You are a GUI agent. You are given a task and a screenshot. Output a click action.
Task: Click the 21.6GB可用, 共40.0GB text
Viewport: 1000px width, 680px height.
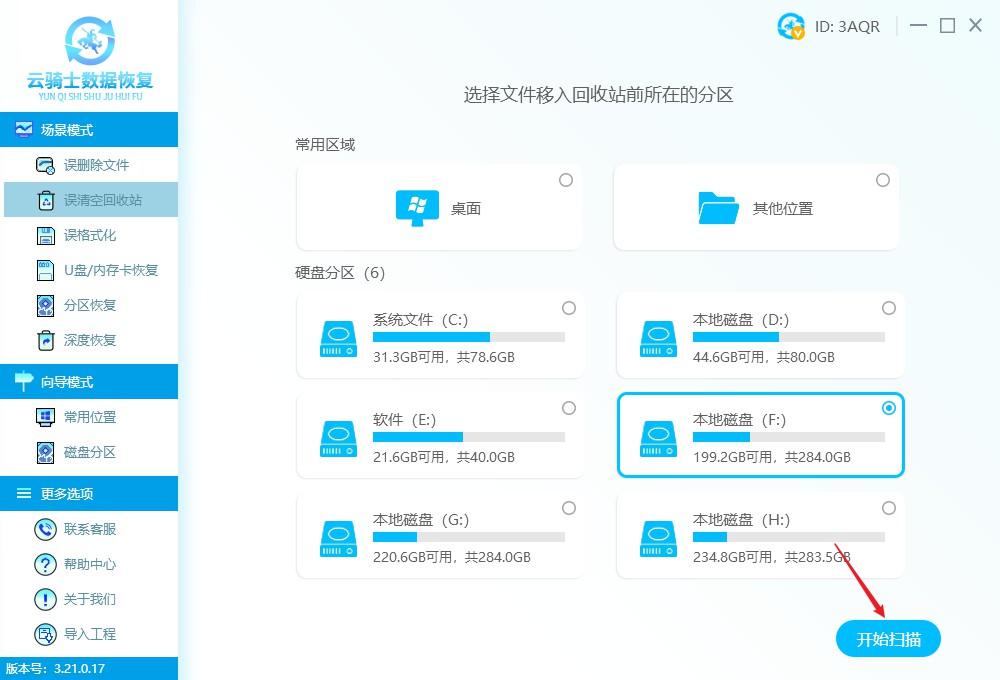click(x=444, y=457)
